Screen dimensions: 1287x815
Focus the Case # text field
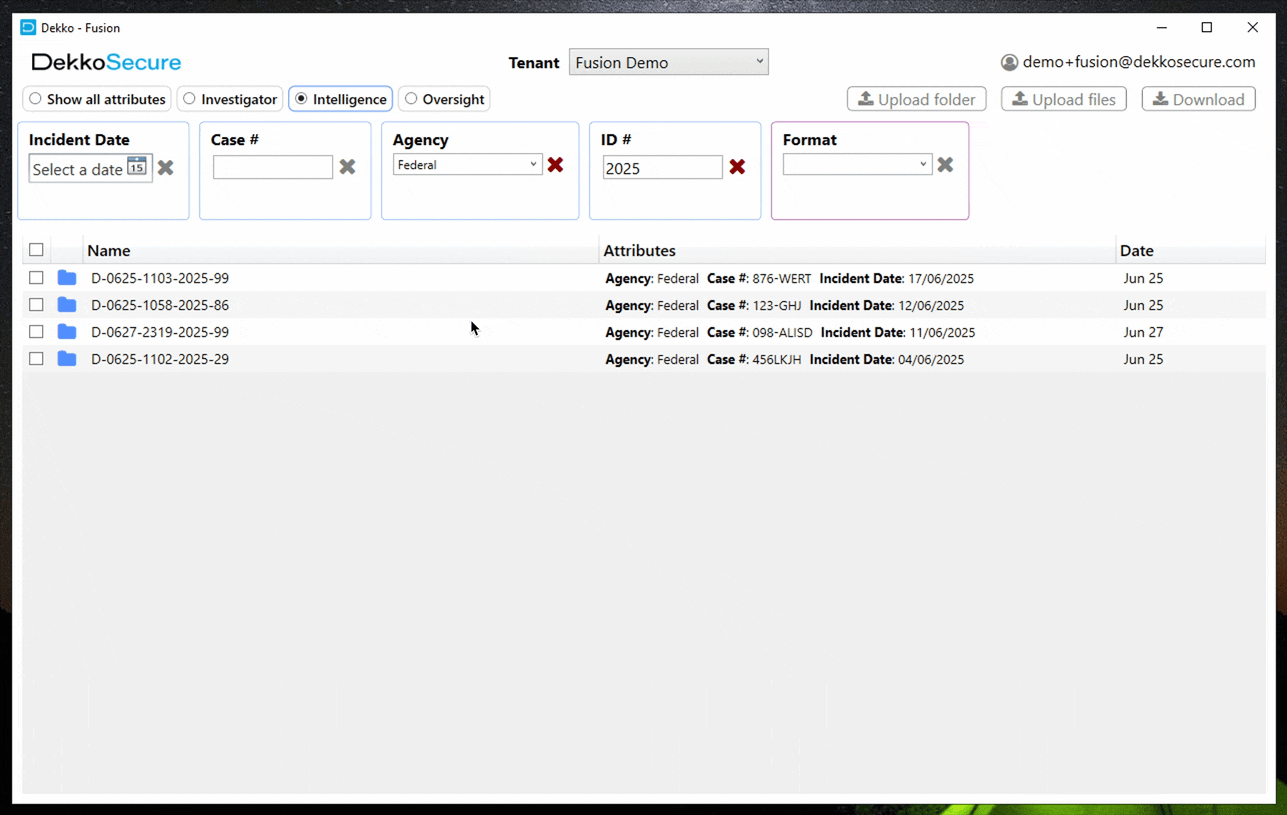pos(273,167)
